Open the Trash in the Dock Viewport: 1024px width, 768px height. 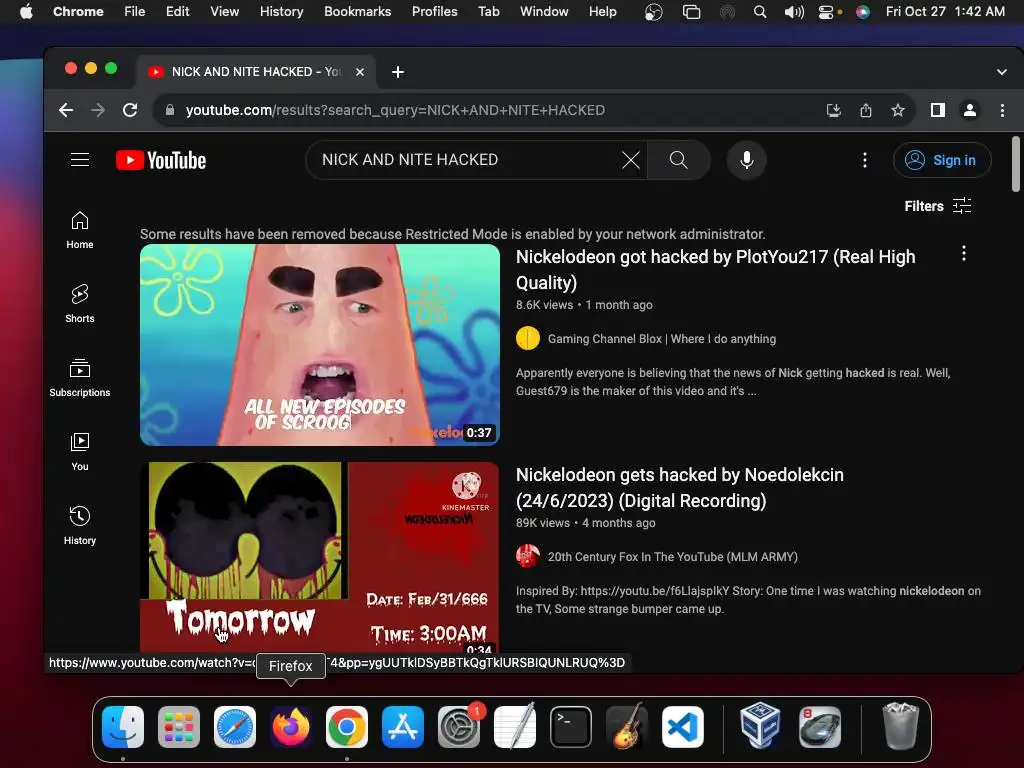click(901, 727)
